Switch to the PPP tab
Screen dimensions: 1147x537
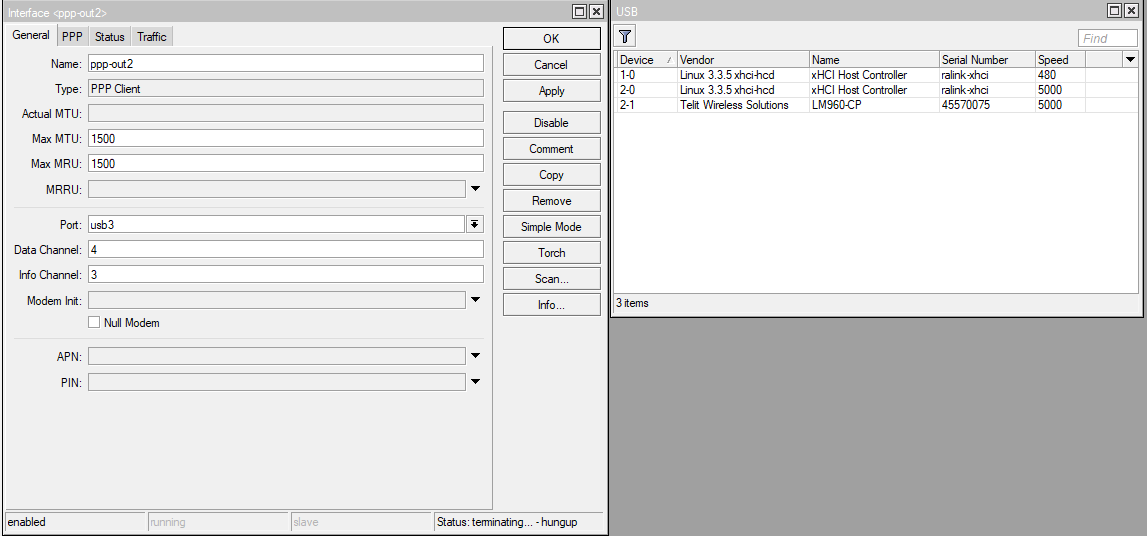(x=72, y=37)
